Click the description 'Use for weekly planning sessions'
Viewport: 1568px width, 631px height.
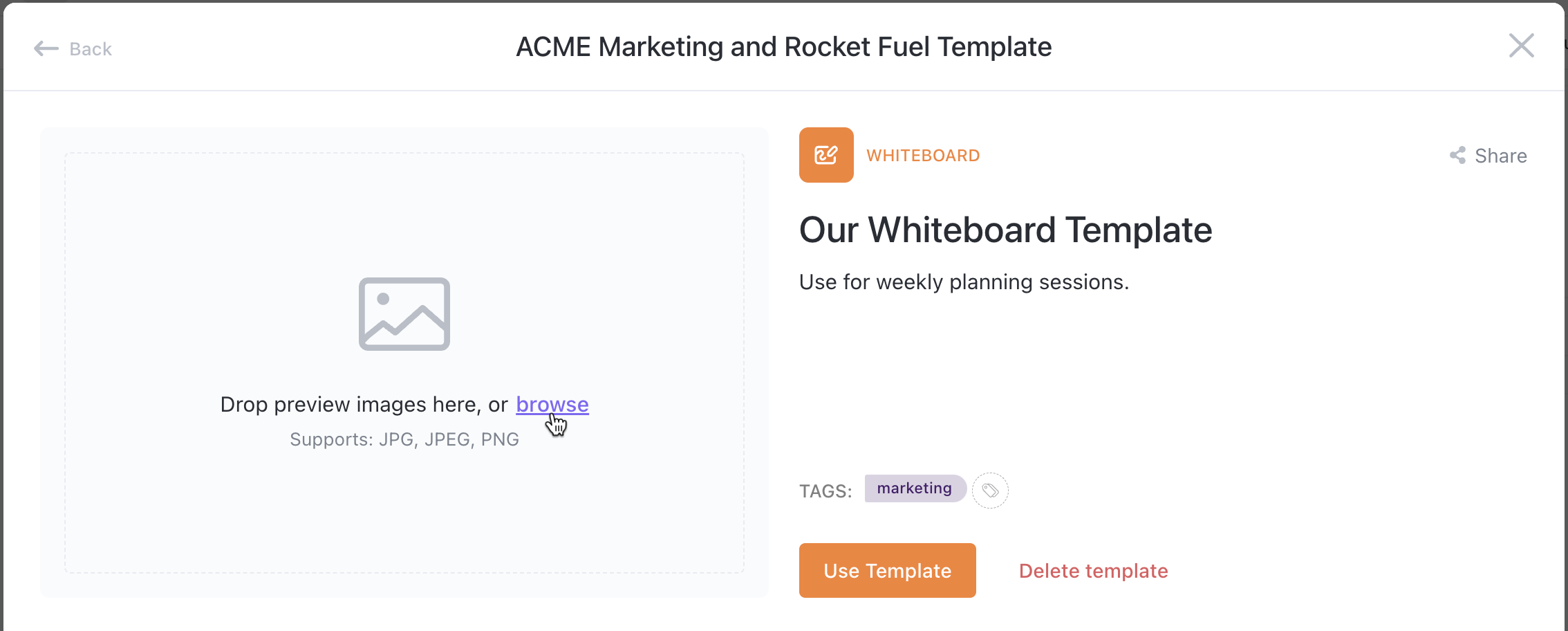(x=964, y=282)
